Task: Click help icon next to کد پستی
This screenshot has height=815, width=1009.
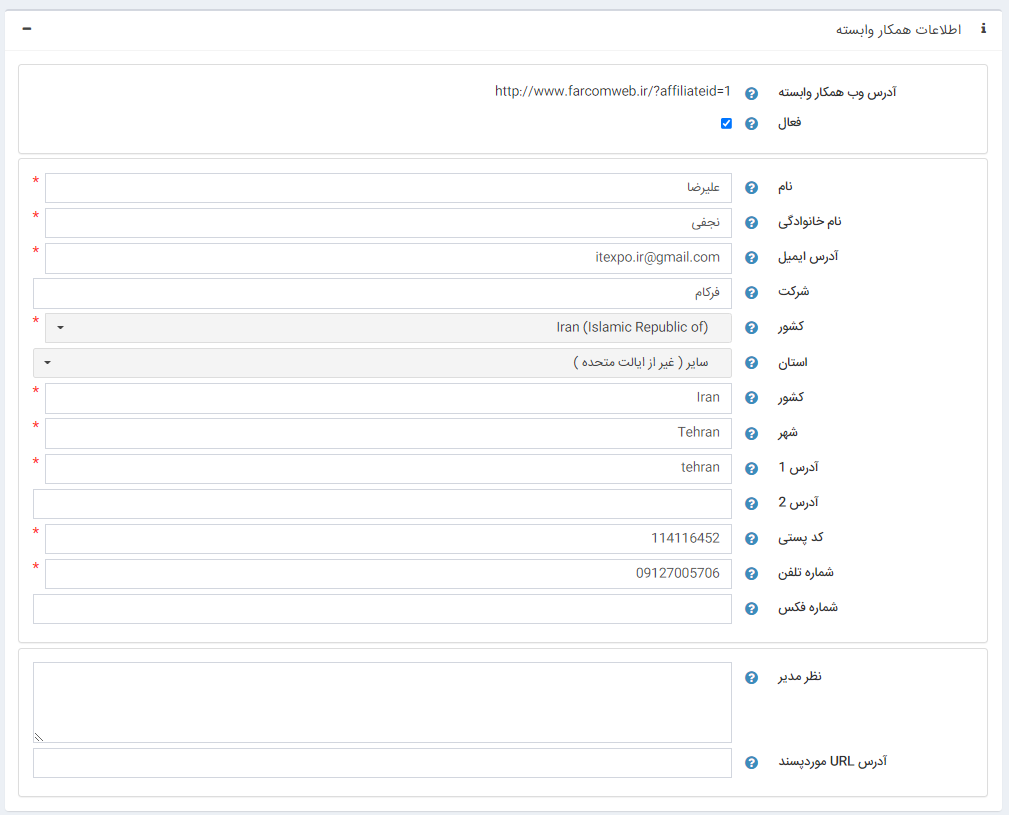Action: [x=752, y=539]
